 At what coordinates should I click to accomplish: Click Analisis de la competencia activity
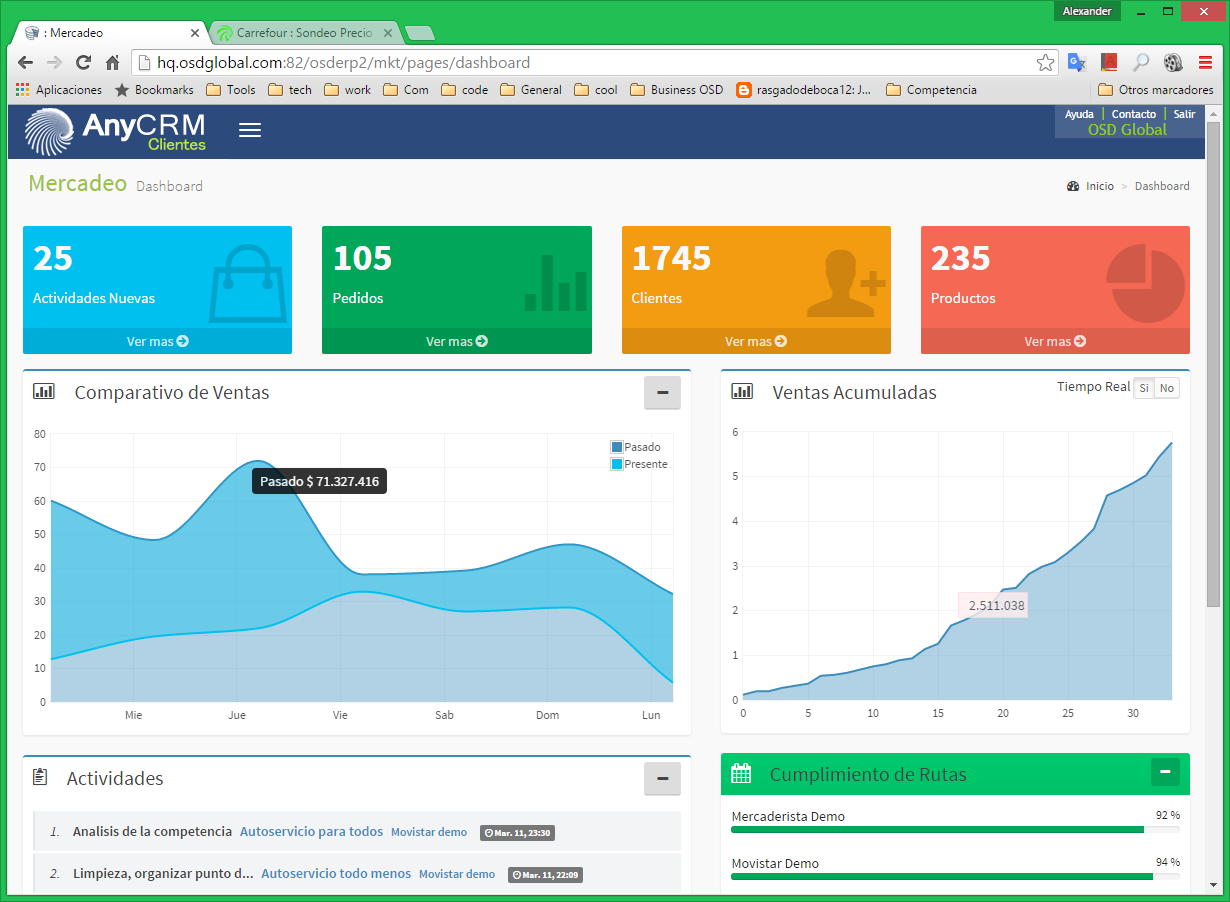(x=152, y=832)
